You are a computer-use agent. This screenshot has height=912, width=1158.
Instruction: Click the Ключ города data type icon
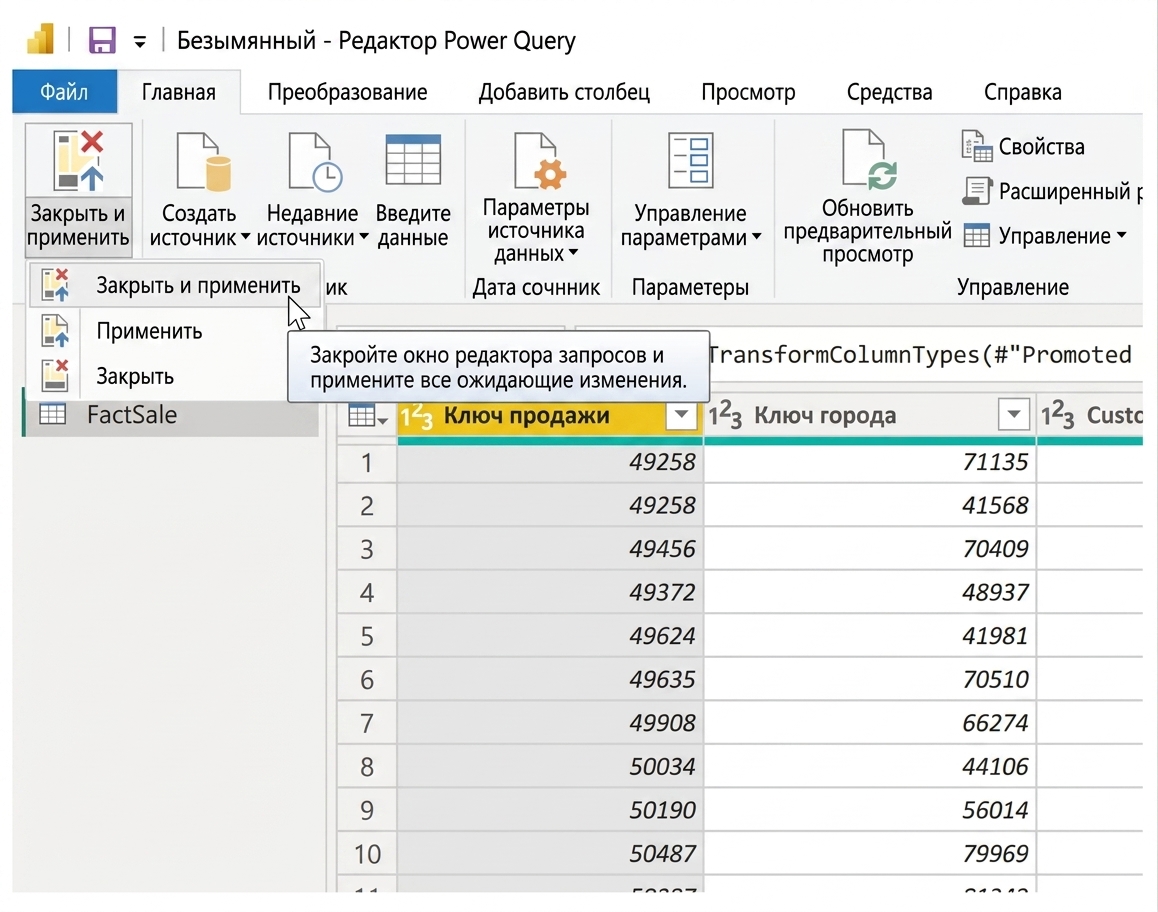(725, 416)
